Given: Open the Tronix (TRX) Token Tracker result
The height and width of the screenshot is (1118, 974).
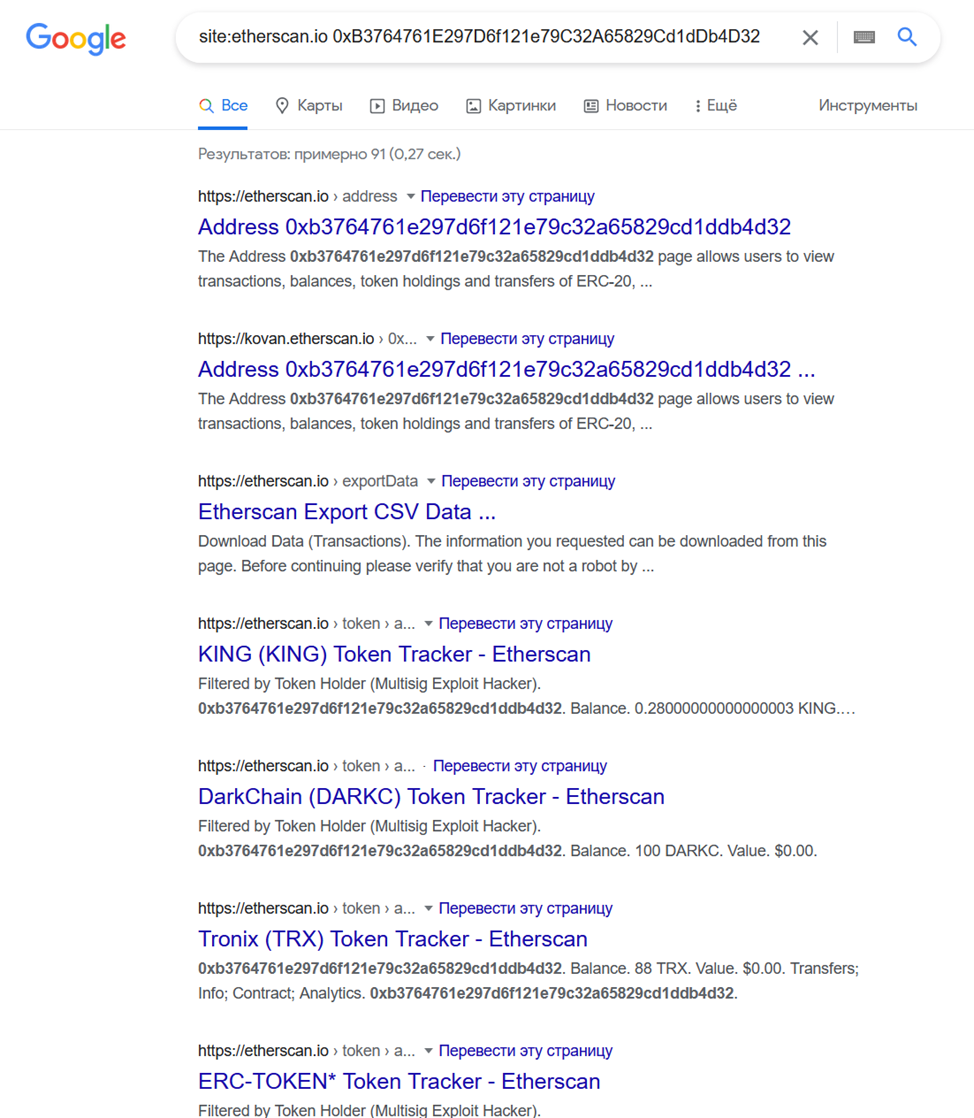Looking at the screenshot, I should (390, 939).
